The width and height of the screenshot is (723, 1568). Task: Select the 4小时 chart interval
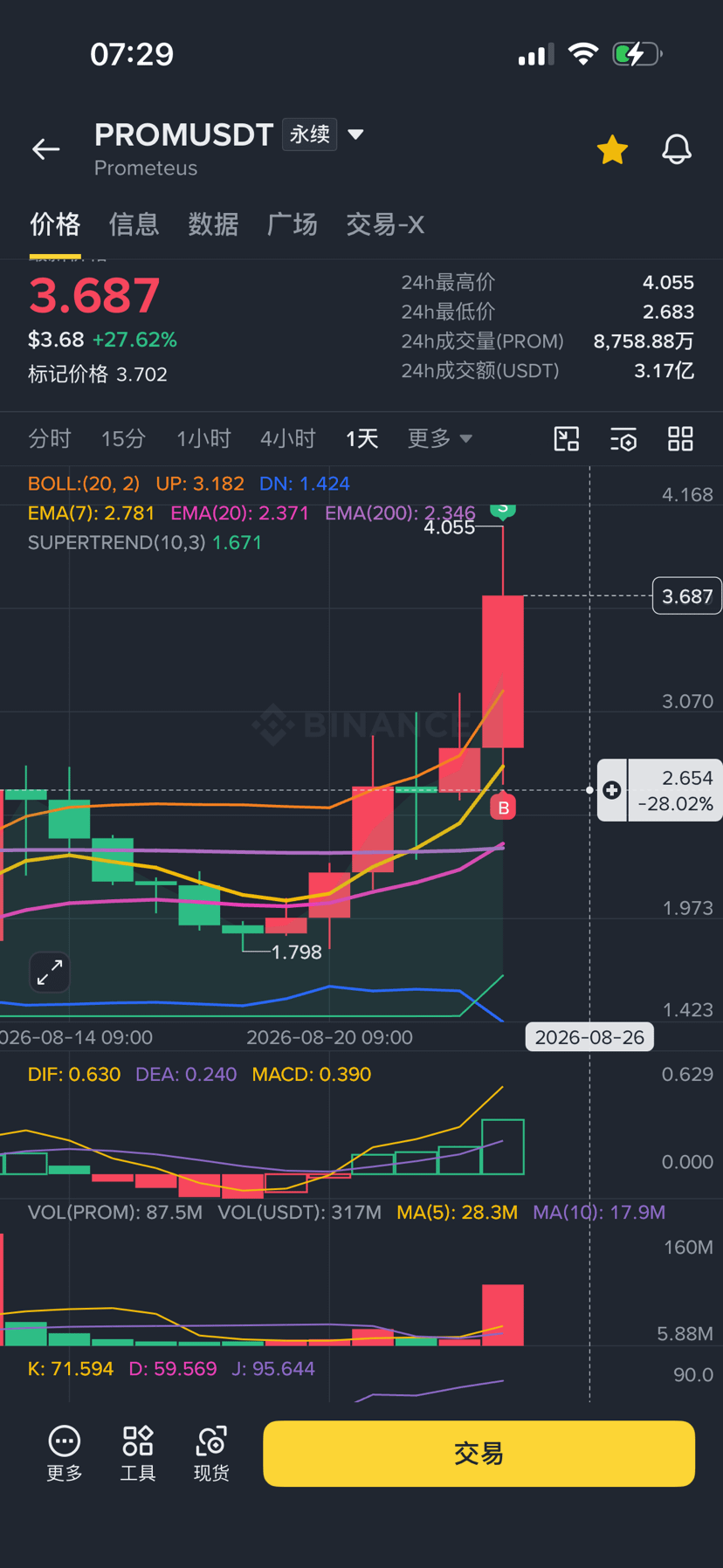click(x=287, y=438)
